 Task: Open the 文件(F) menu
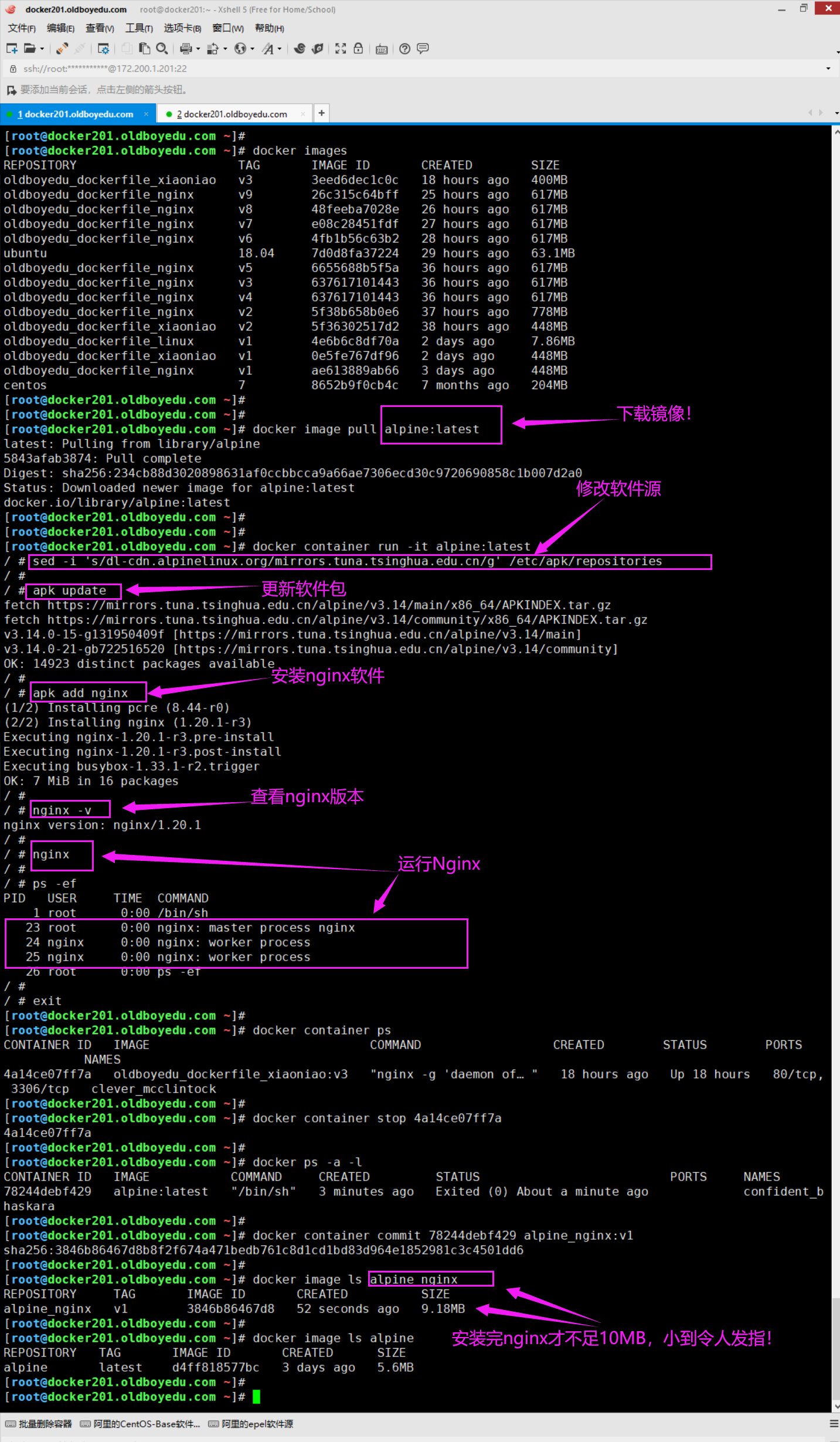[22, 28]
